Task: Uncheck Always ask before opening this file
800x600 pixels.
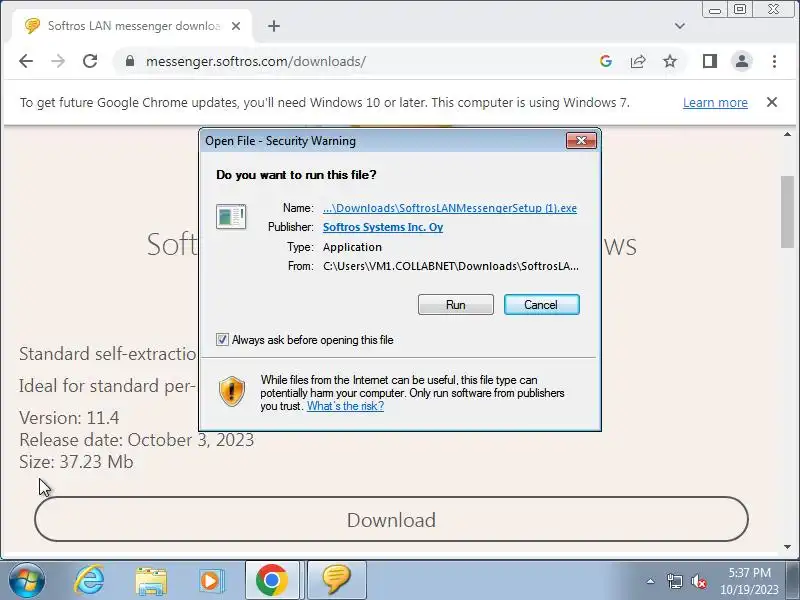Action: pyautogui.click(x=222, y=340)
